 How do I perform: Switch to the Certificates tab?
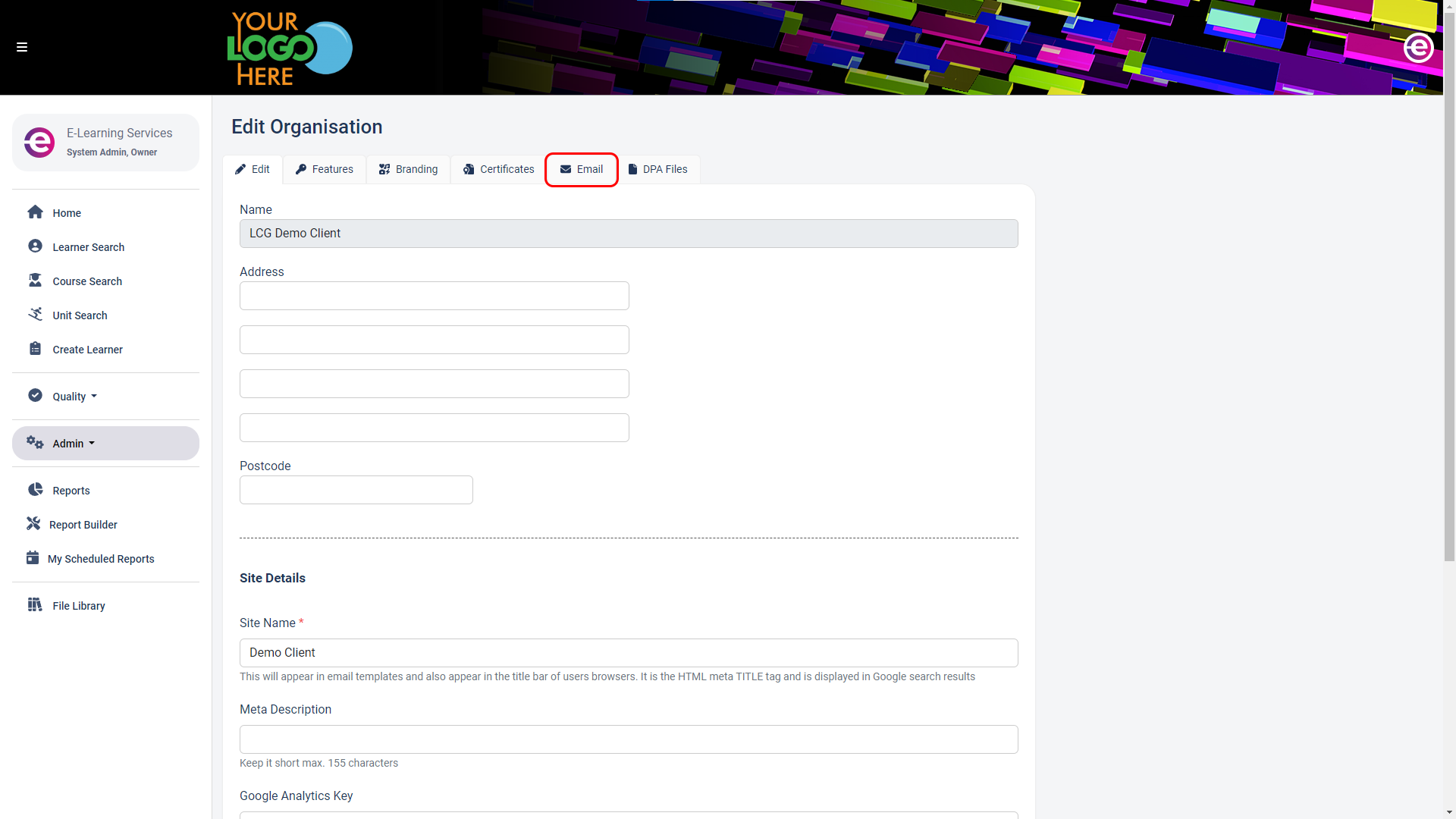point(499,169)
